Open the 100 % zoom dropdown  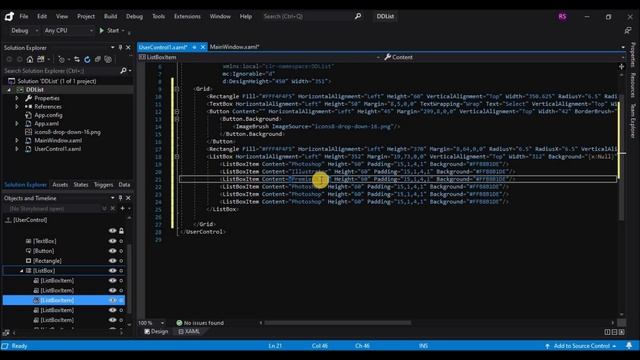(151, 323)
